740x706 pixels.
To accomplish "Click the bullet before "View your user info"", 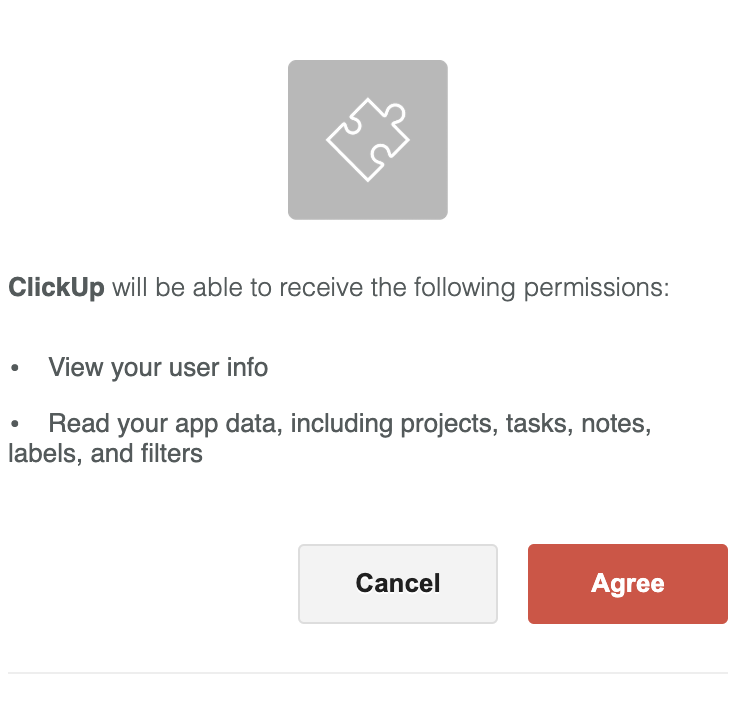I will pyautogui.click(x=15, y=368).
